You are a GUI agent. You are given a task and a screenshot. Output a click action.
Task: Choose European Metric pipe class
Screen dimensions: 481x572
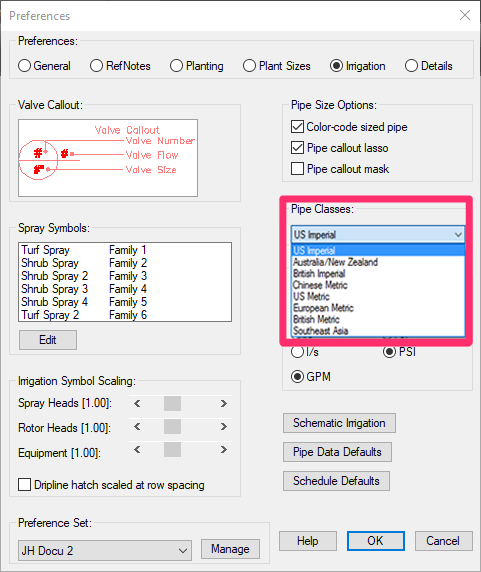click(378, 308)
